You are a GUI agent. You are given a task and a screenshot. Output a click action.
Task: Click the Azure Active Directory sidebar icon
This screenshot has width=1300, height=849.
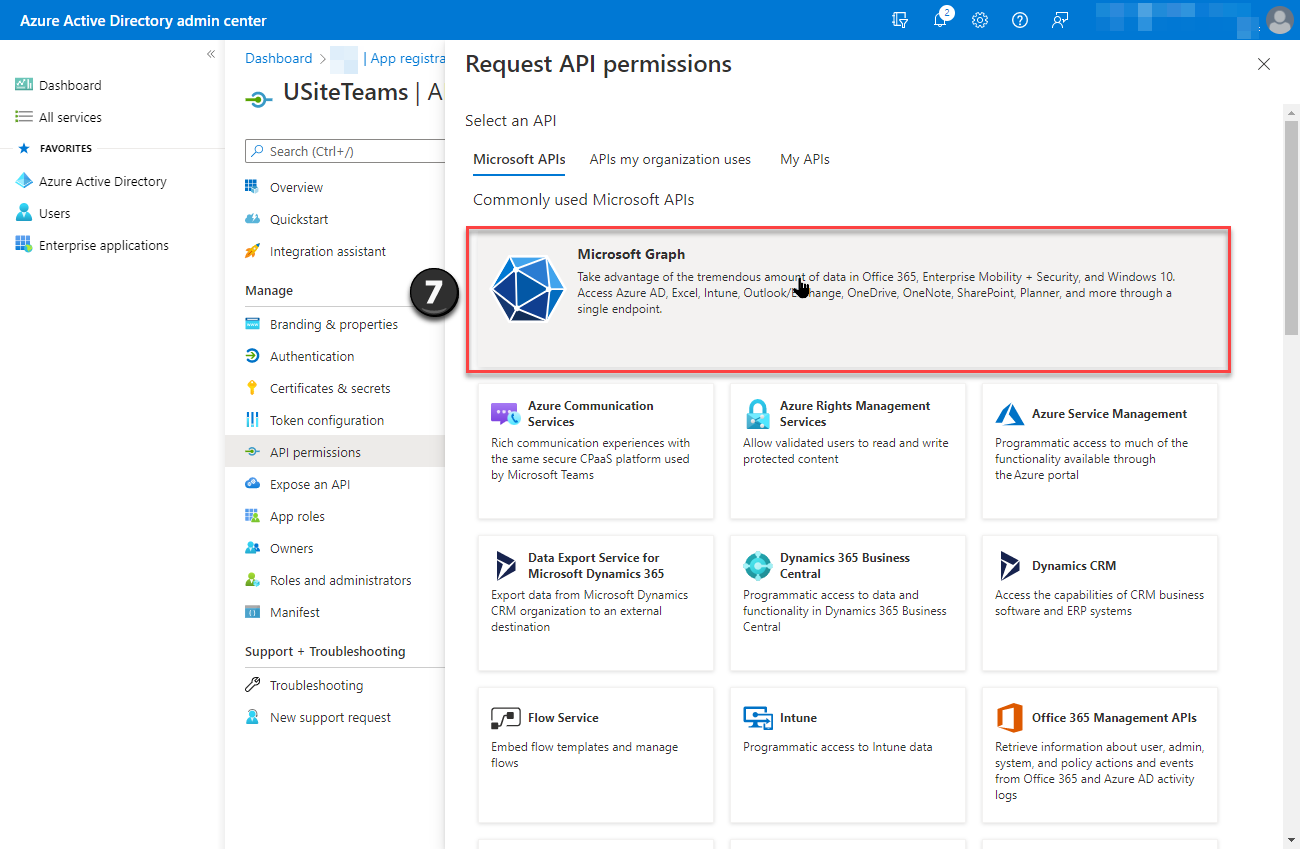point(24,181)
